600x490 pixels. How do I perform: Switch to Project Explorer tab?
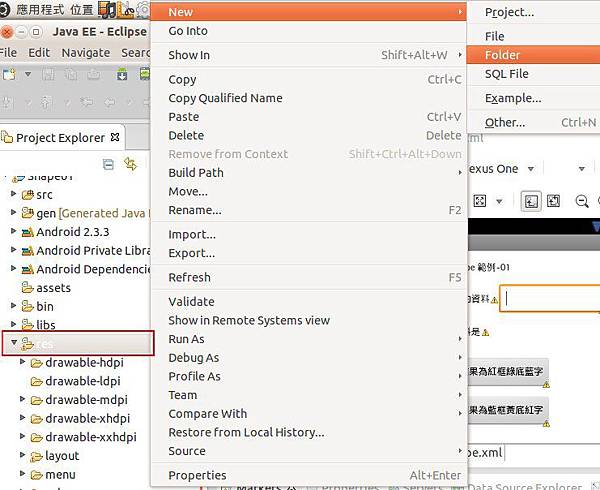click(60, 138)
